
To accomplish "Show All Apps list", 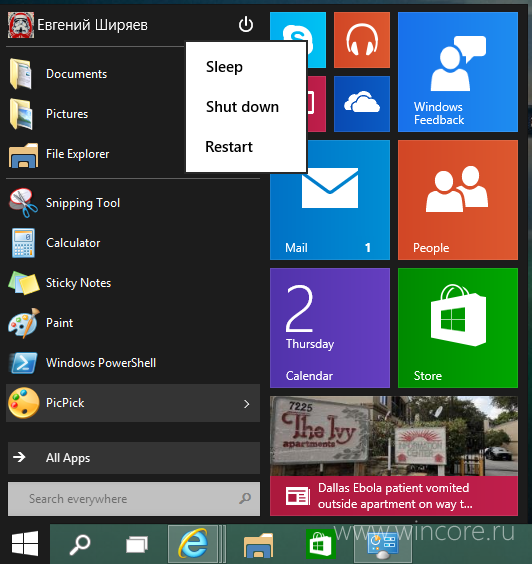I will (134, 458).
